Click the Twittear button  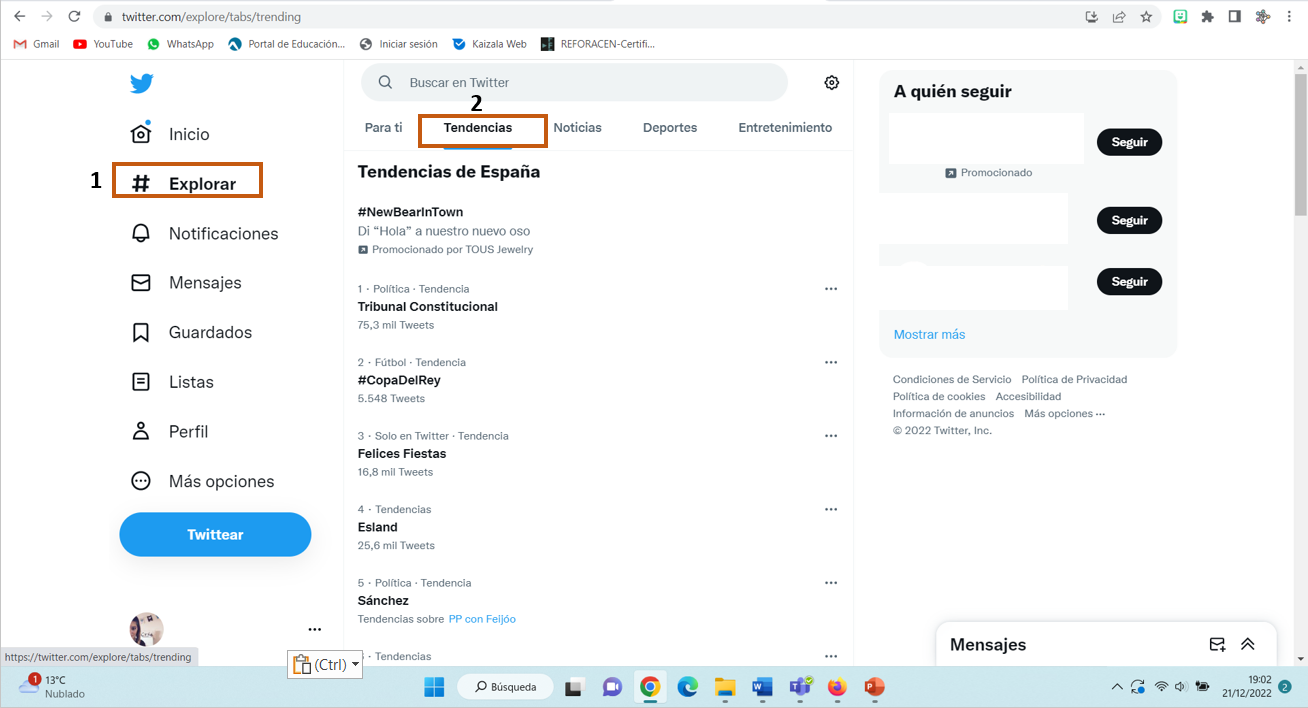click(x=215, y=534)
